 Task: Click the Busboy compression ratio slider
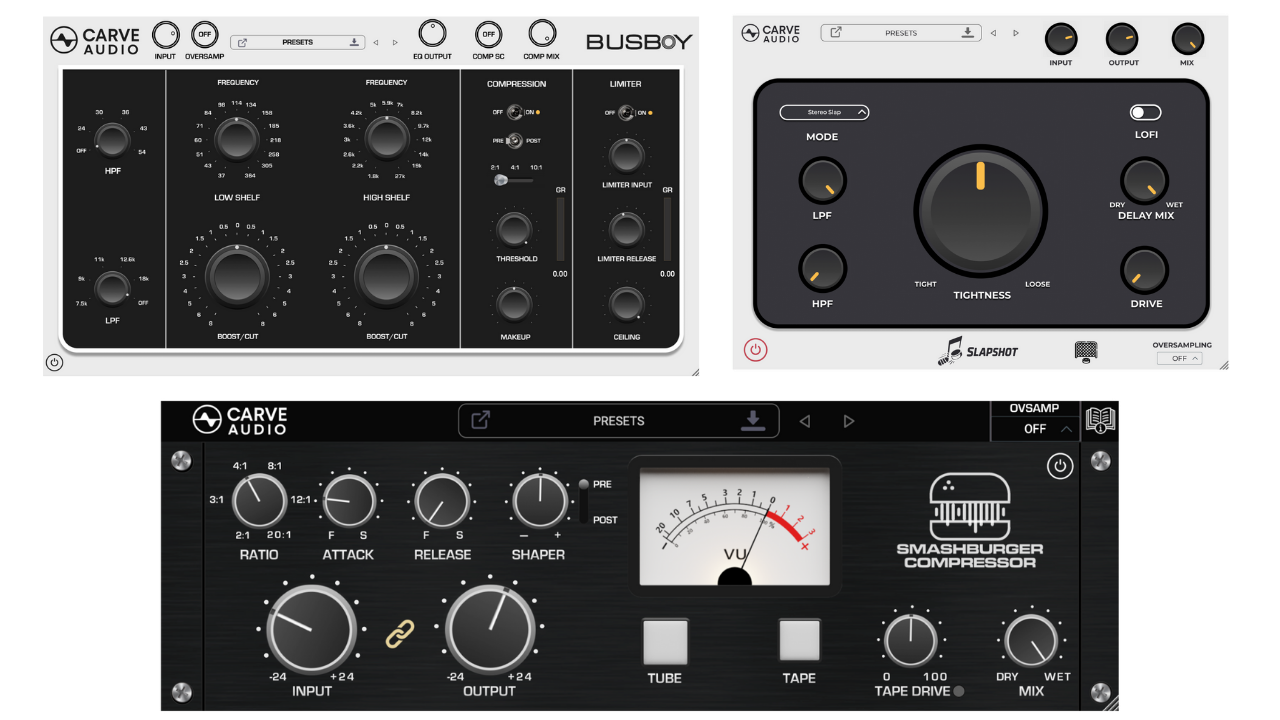(x=502, y=180)
